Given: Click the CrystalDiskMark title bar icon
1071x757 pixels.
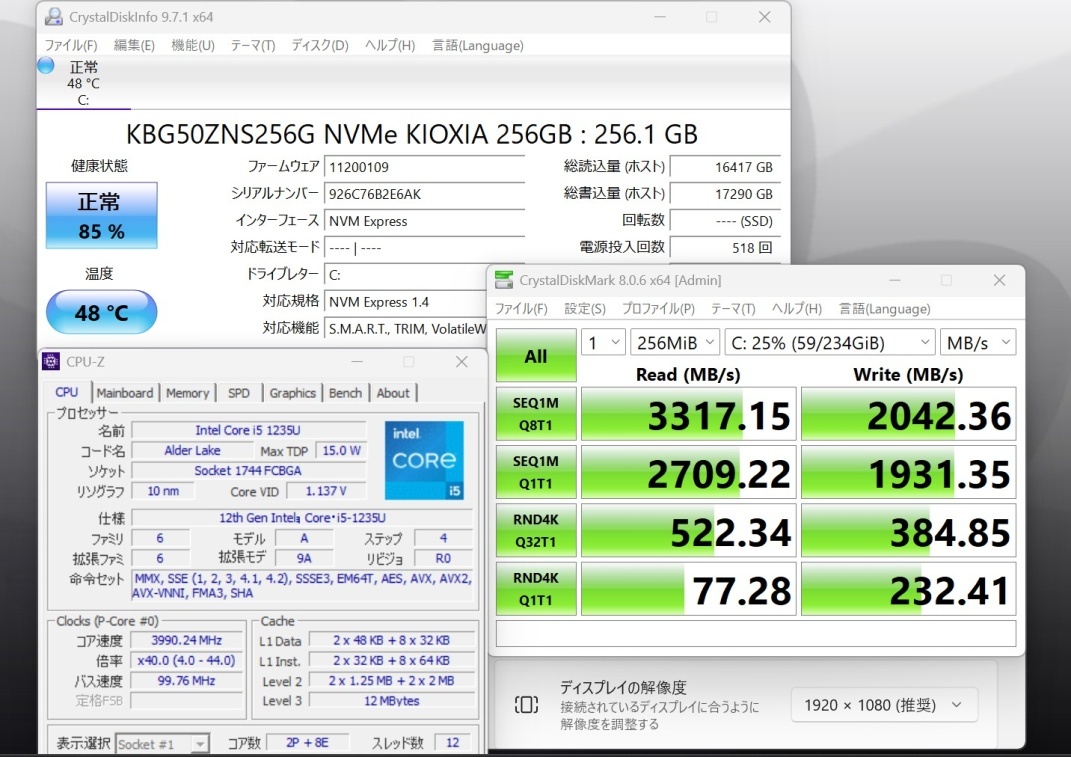Looking at the screenshot, I should 504,280.
